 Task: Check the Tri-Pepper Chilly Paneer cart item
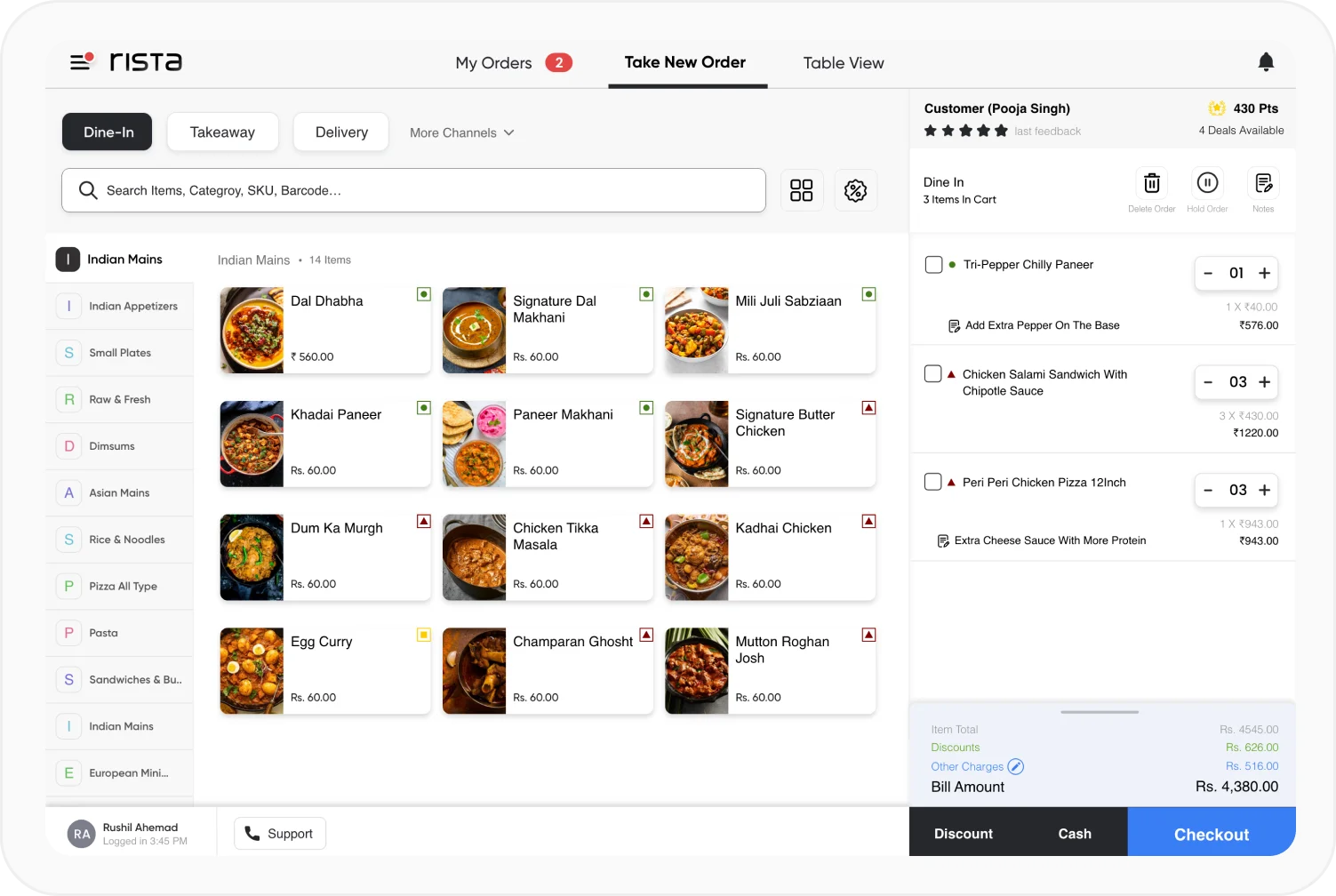tap(933, 264)
